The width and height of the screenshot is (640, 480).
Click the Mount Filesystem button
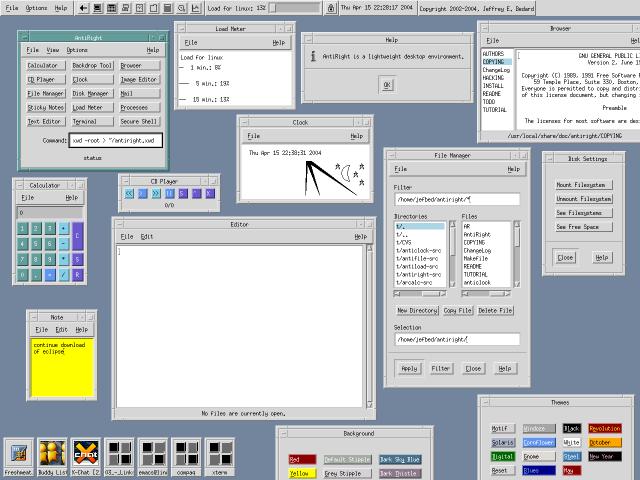(585, 185)
